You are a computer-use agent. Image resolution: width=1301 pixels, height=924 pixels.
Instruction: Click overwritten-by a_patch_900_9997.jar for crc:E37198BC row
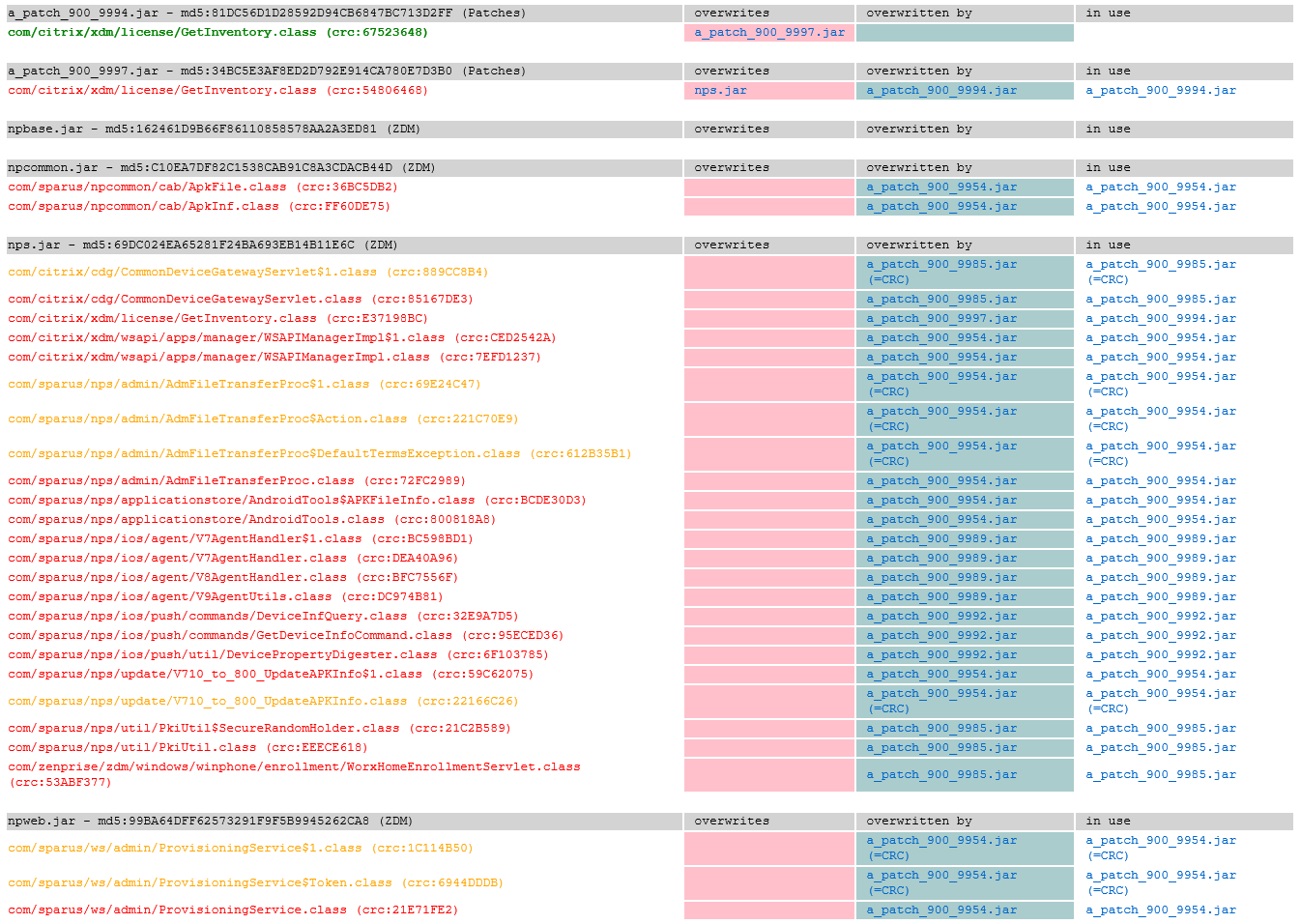click(x=941, y=318)
